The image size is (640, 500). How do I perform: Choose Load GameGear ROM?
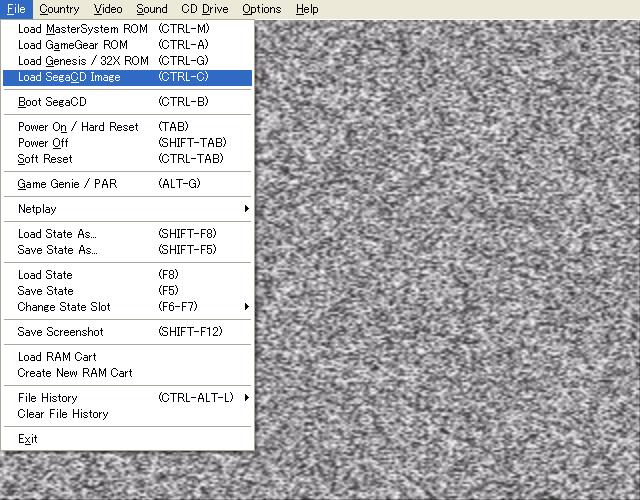(x=127, y=45)
